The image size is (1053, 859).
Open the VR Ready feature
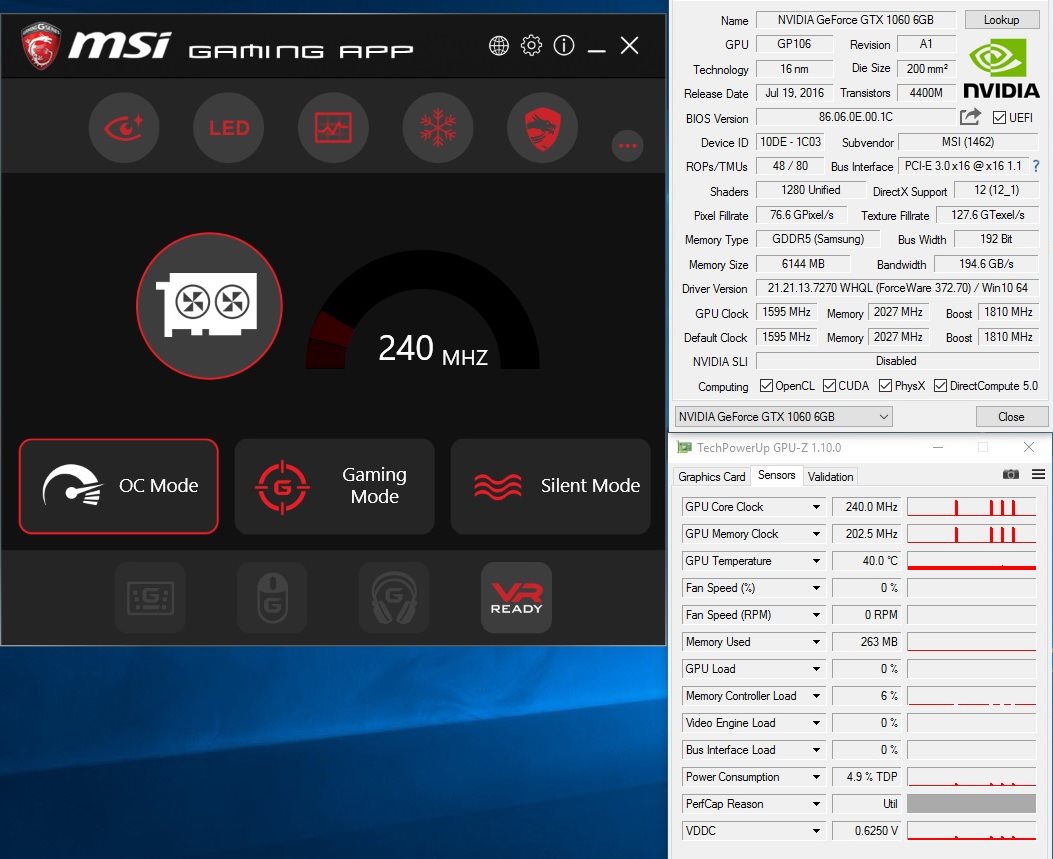516,598
